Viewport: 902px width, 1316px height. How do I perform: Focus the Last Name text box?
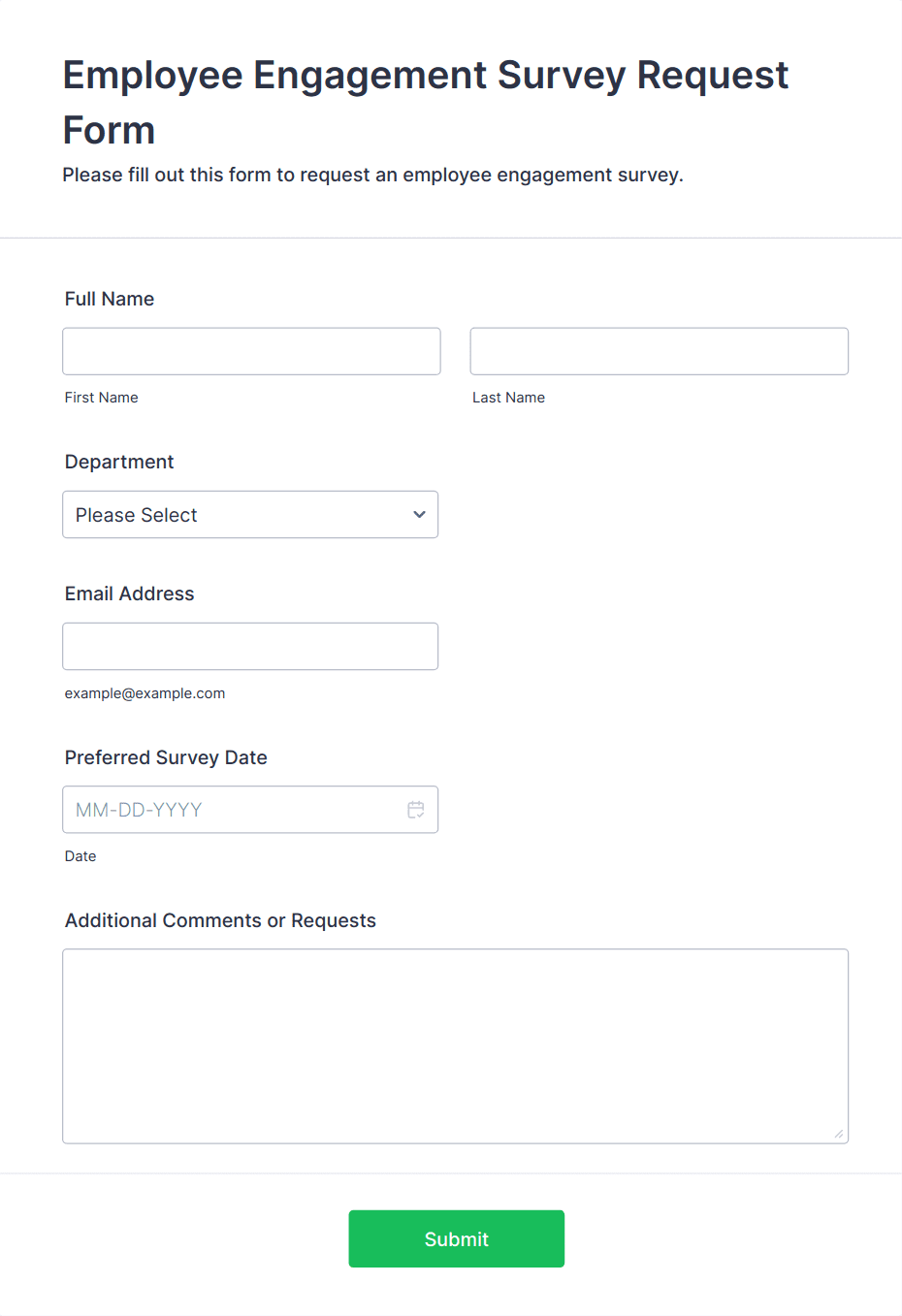(659, 351)
